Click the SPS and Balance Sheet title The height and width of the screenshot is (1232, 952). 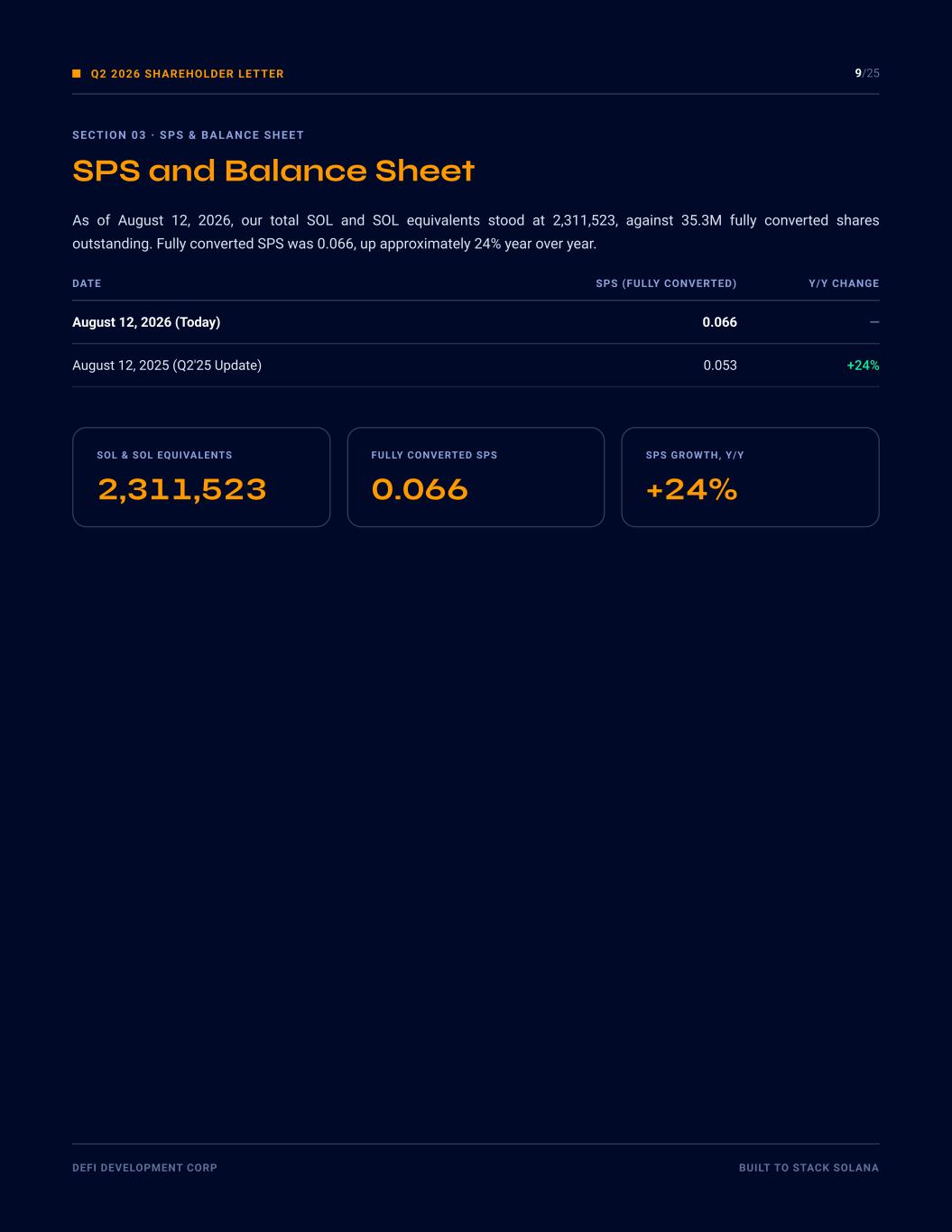[273, 171]
